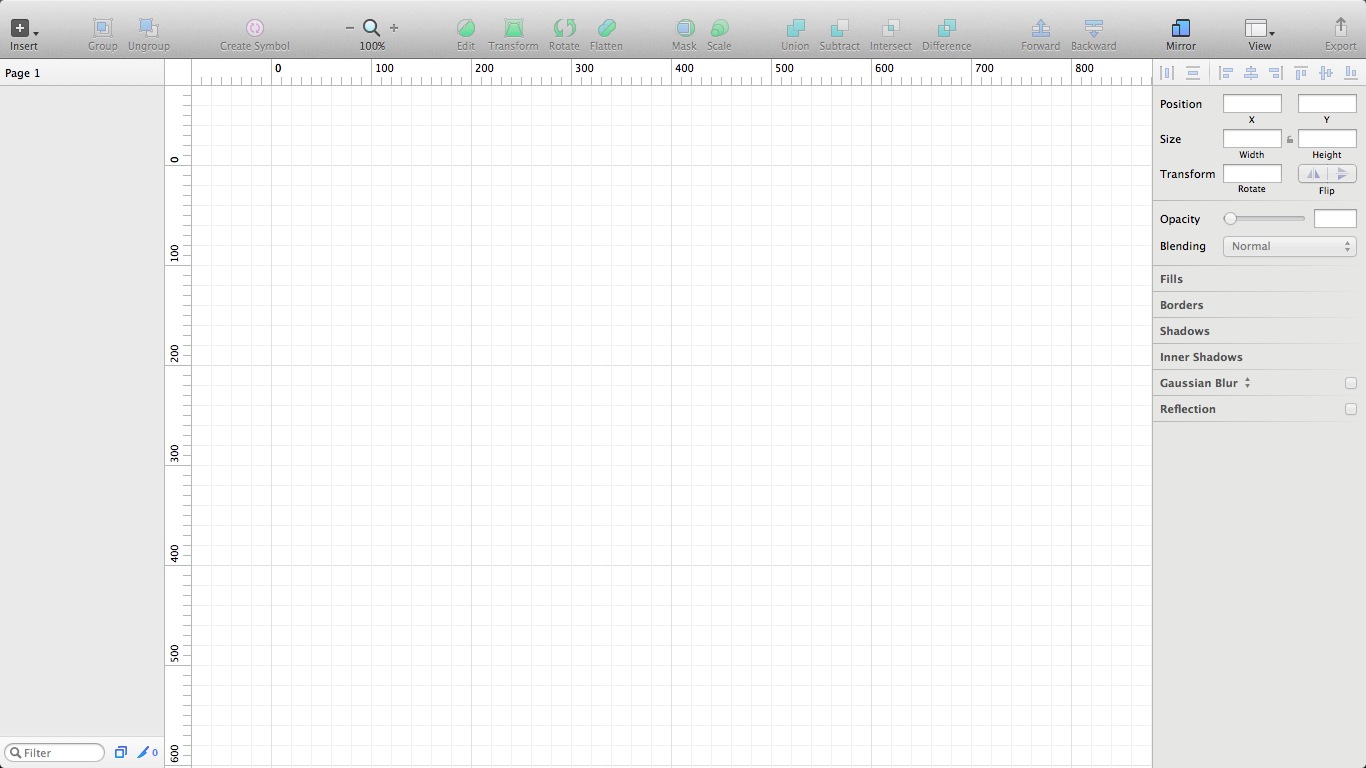Viewport: 1366px width, 768px height.
Task: Select Page 1 in the sidebar
Action: (x=24, y=73)
